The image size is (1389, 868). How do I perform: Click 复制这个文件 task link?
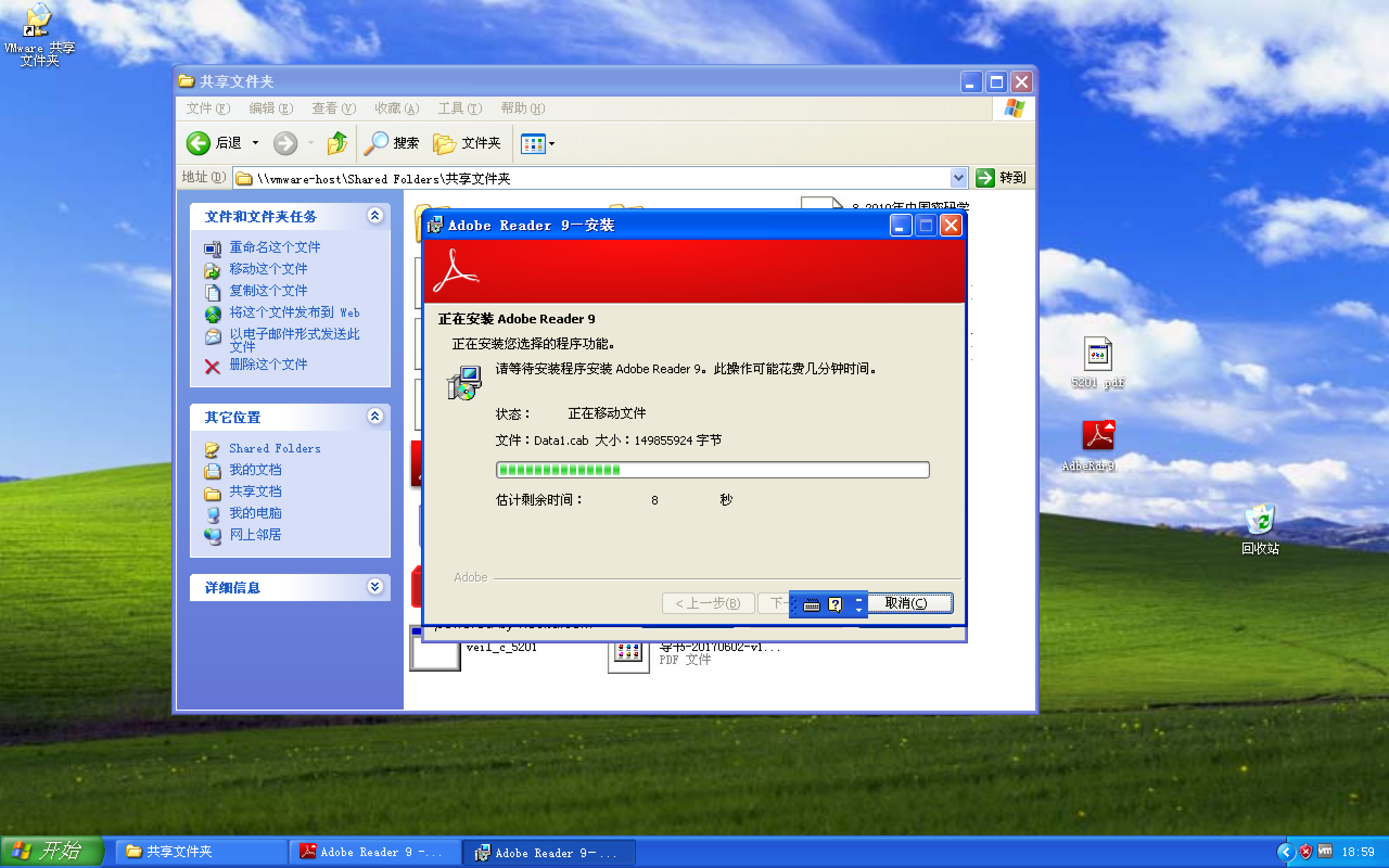tap(268, 291)
